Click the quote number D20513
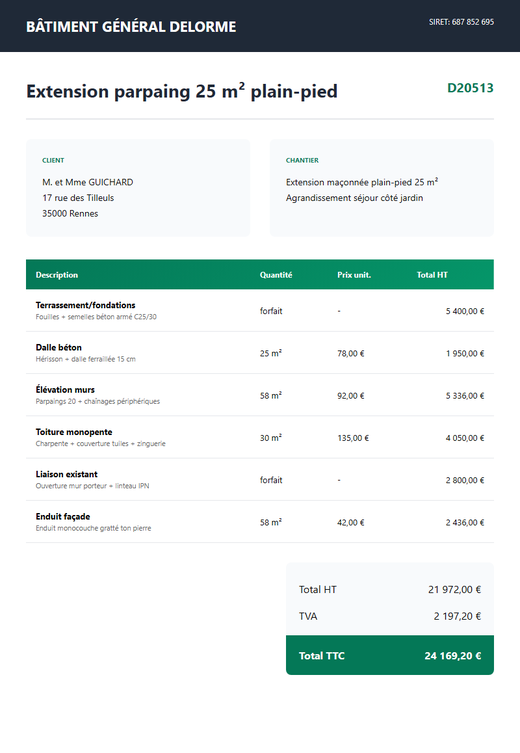 [470, 88]
